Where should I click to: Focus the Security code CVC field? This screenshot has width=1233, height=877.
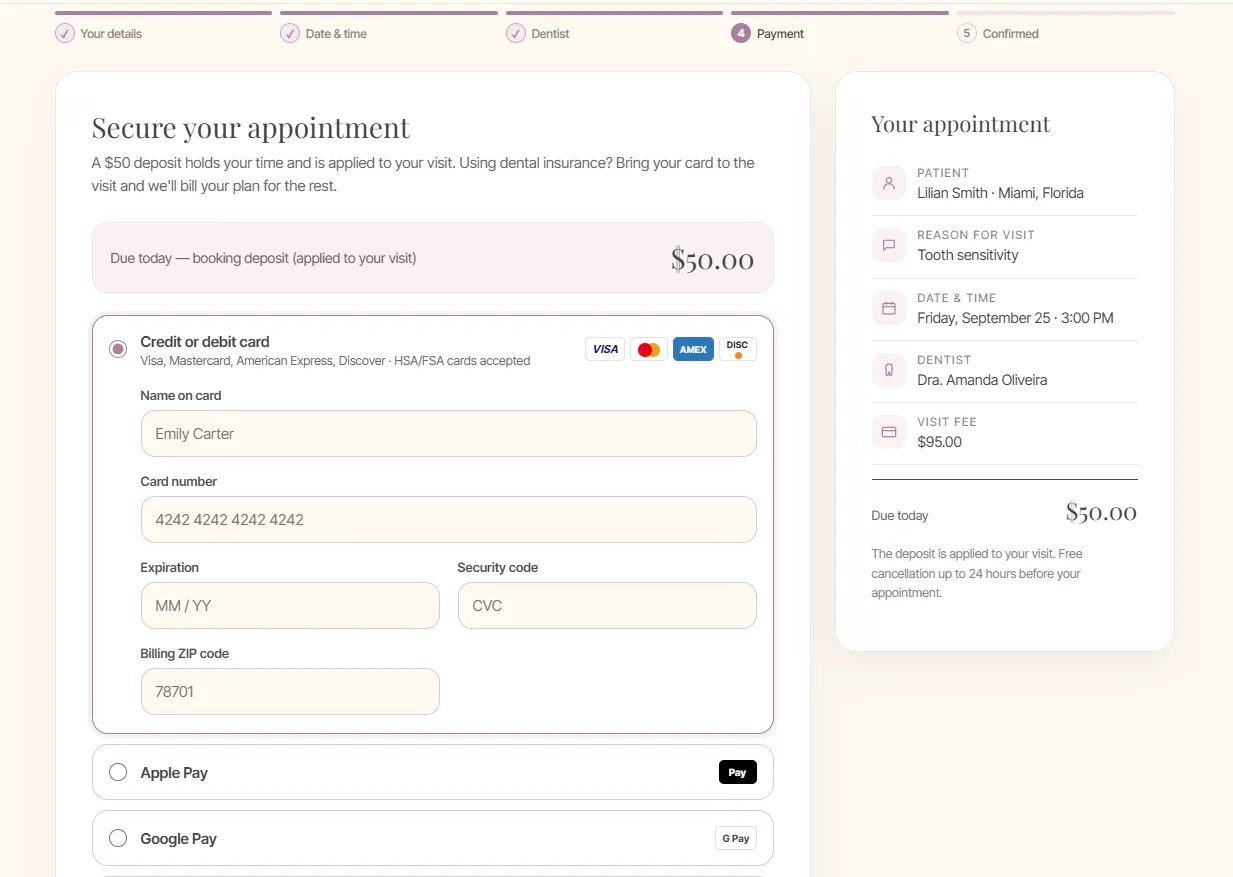(607, 605)
